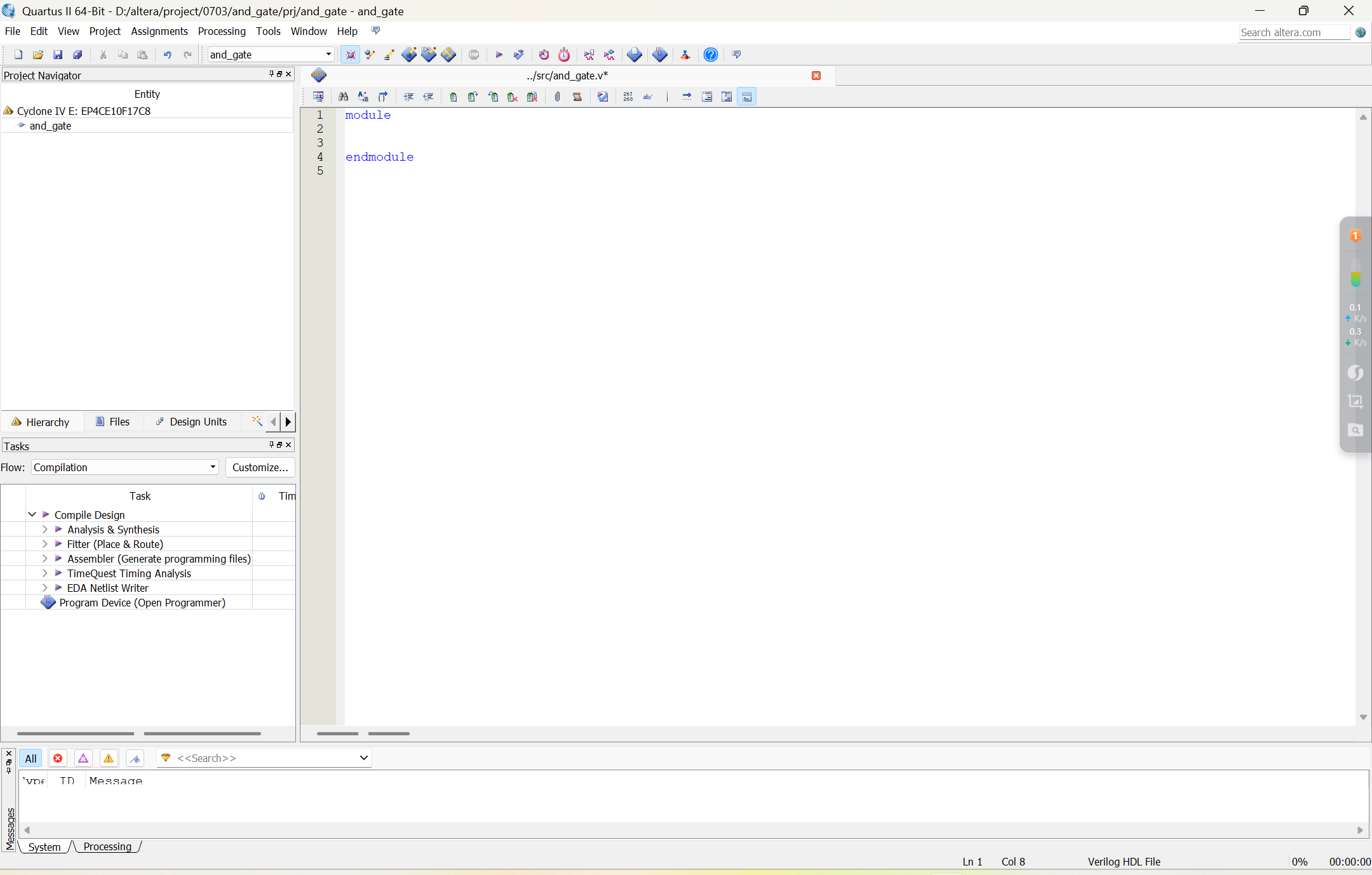Select the All messages filter
1372x875 pixels.
coord(30,758)
